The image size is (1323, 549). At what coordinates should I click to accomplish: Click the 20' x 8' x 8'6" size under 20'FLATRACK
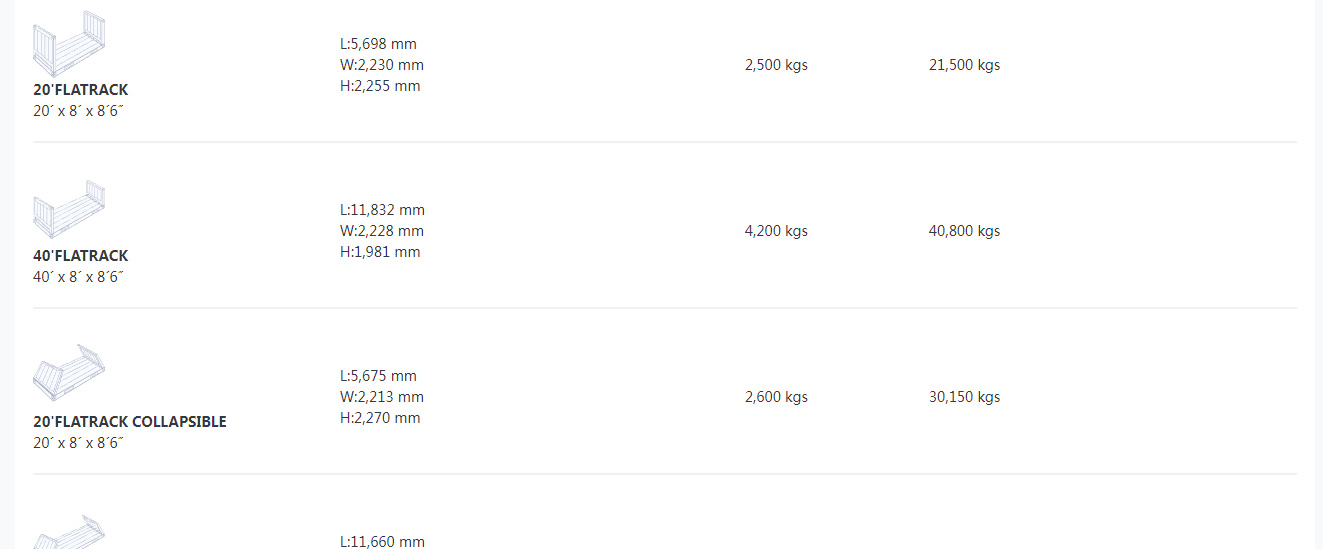pos(78,111)
